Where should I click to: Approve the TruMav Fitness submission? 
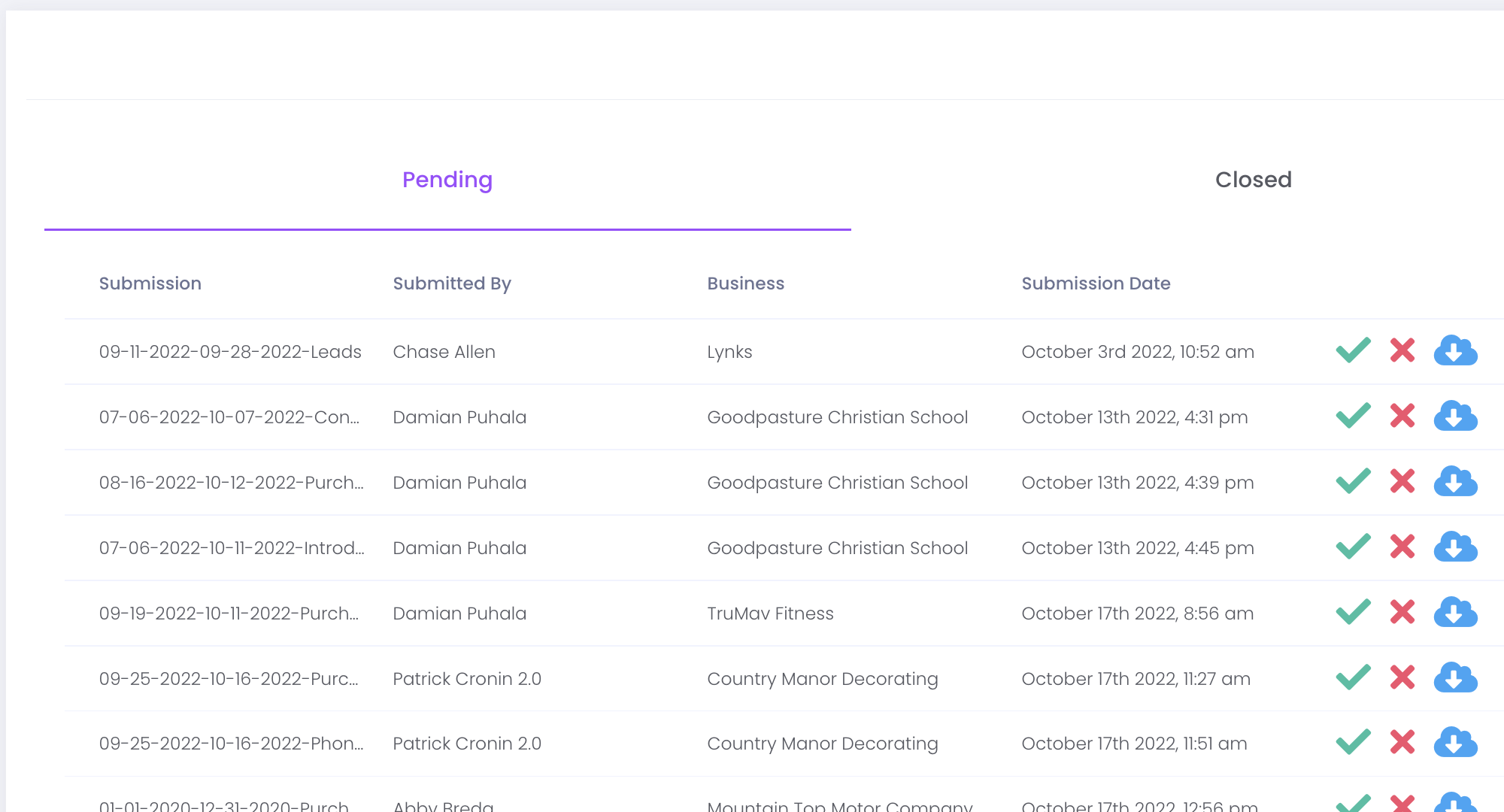(x=1353, y=613)
